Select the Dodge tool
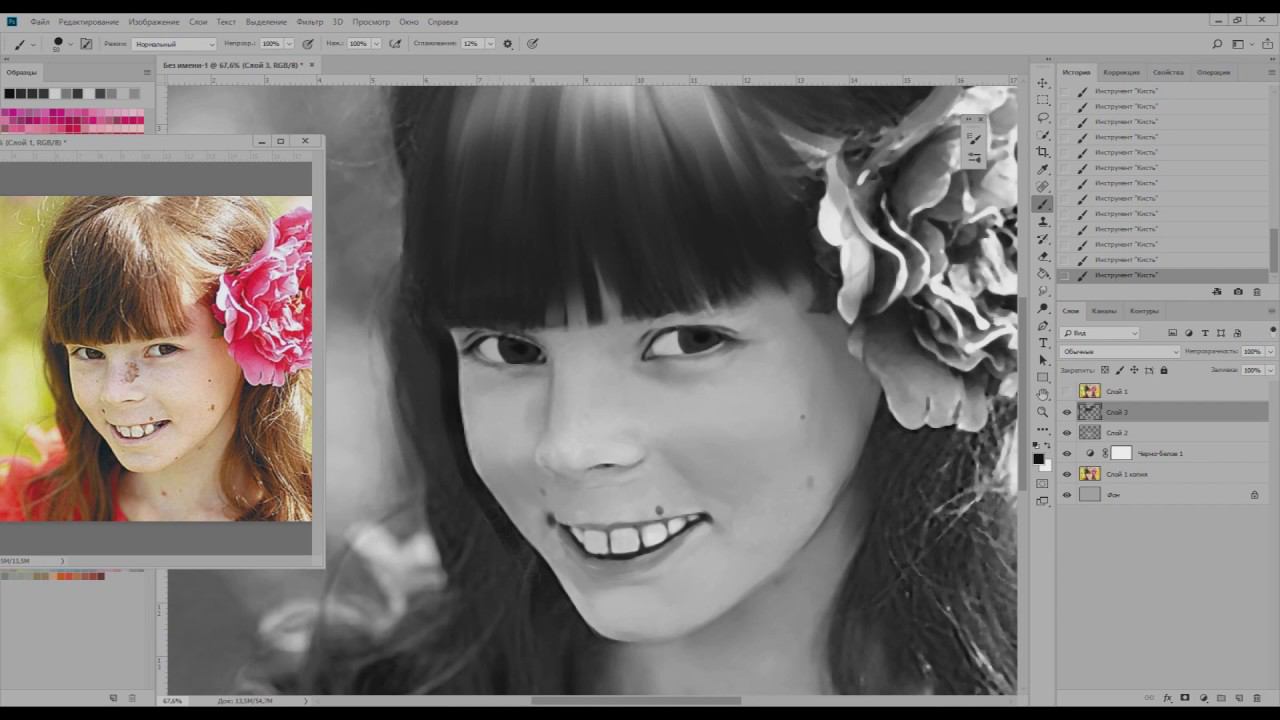The height and width of the screenshot is (720, 1280). coord(1043,308)
